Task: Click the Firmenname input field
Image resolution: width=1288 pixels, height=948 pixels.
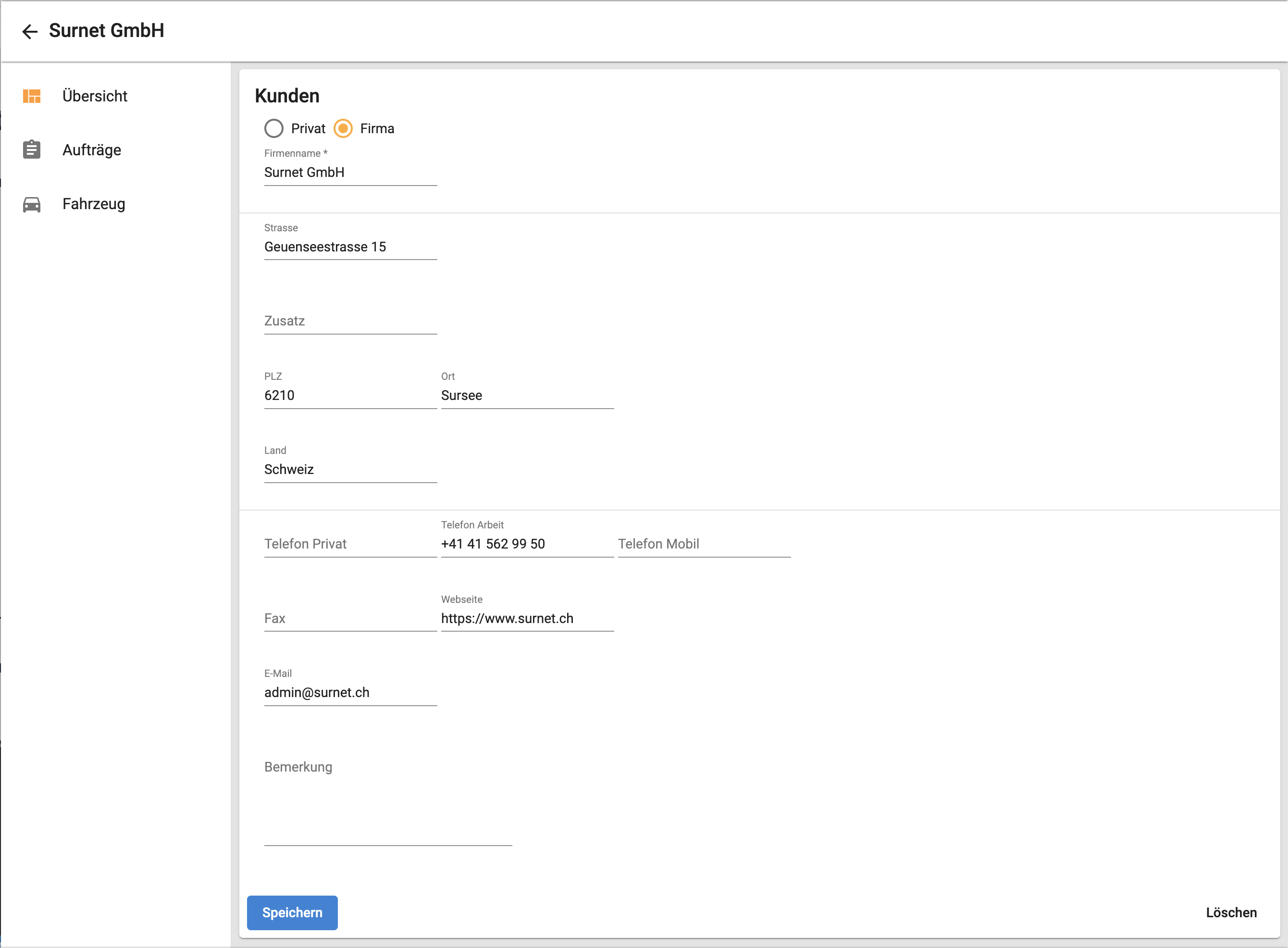Action: coord(350,172)
